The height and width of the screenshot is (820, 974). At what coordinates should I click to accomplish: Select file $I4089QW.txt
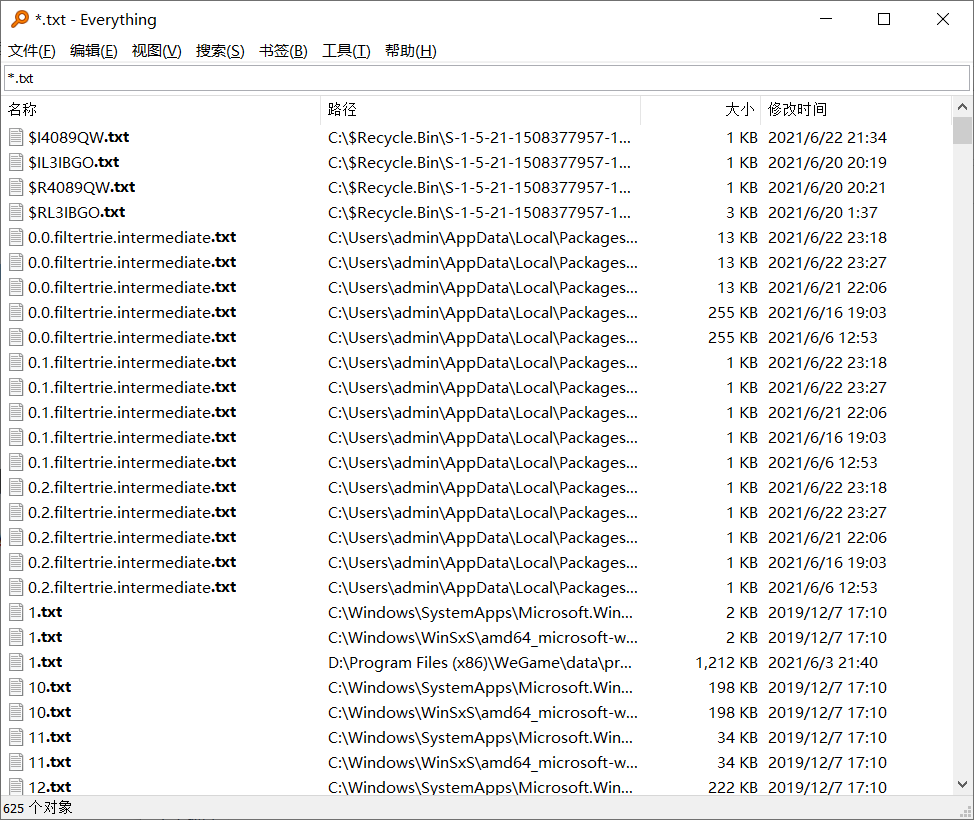pyautogui.click(x=79, y=137)
